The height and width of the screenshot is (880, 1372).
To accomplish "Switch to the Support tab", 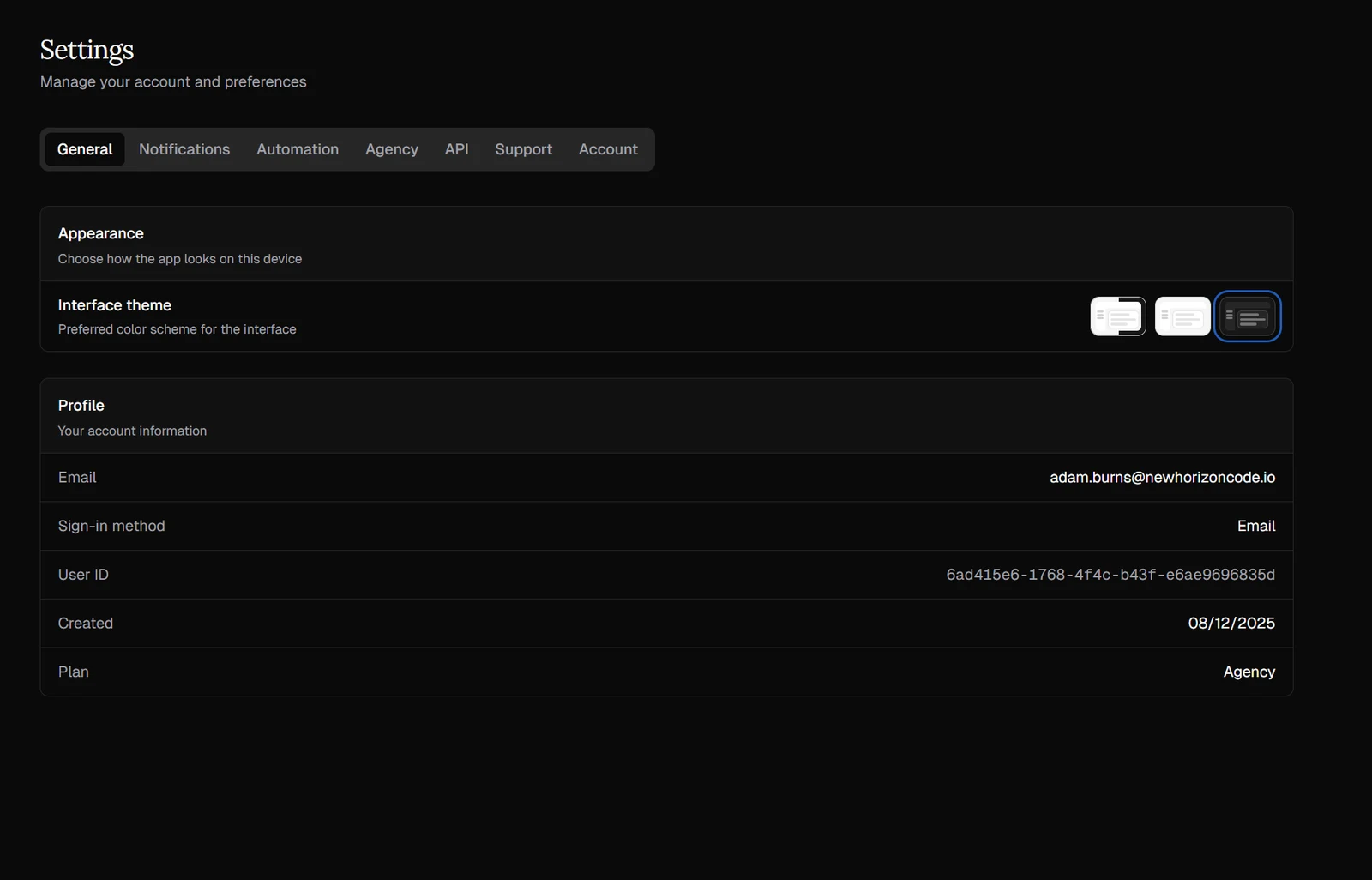I will point(523,149).
